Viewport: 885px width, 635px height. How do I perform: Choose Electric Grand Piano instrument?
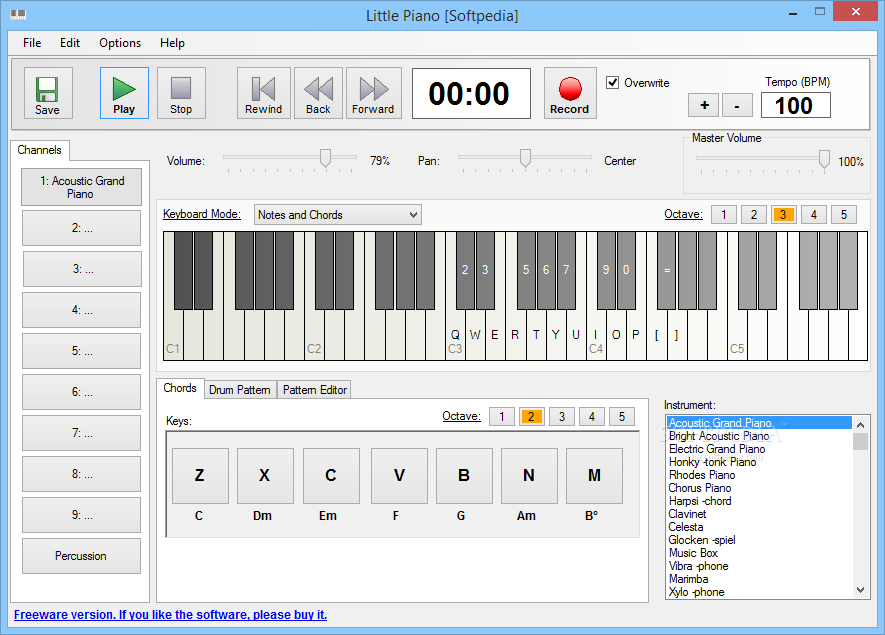759,449
